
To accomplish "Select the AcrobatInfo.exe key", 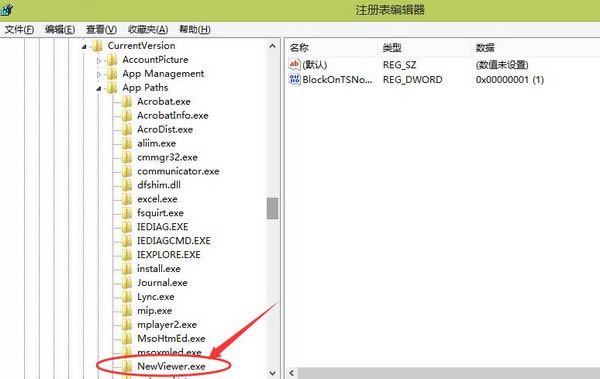I will tap(173, 116).
